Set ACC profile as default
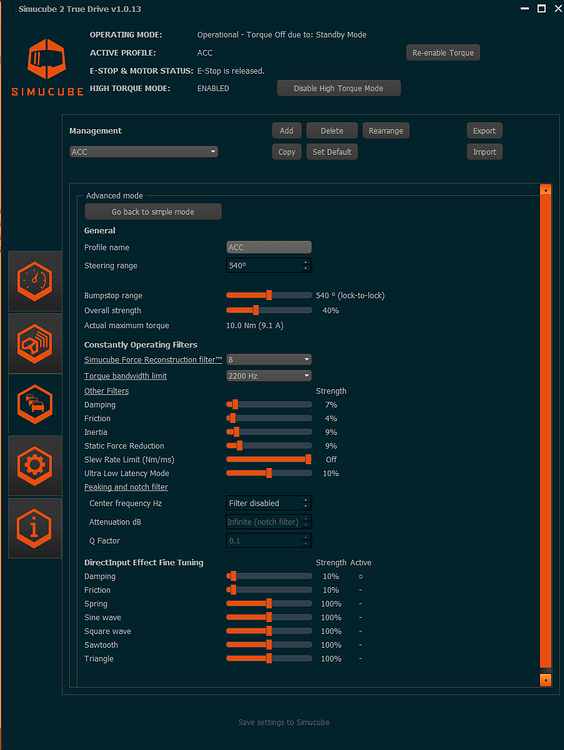The image size is (564, 750). 332,152
